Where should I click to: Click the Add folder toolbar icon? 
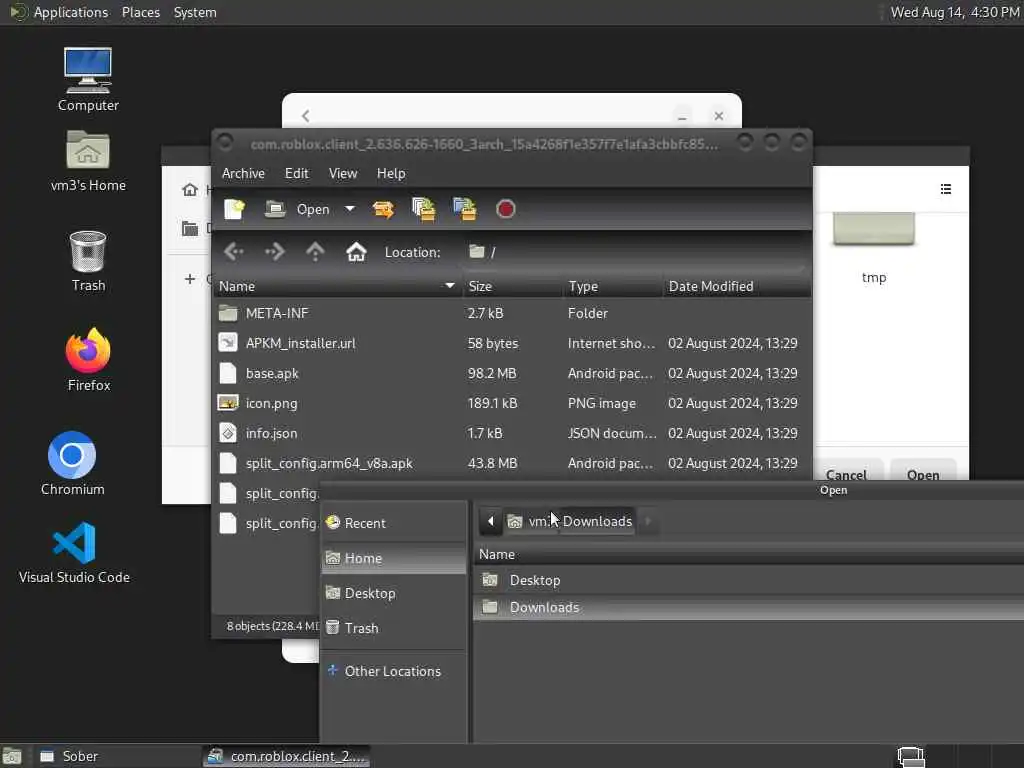(465, 209)
